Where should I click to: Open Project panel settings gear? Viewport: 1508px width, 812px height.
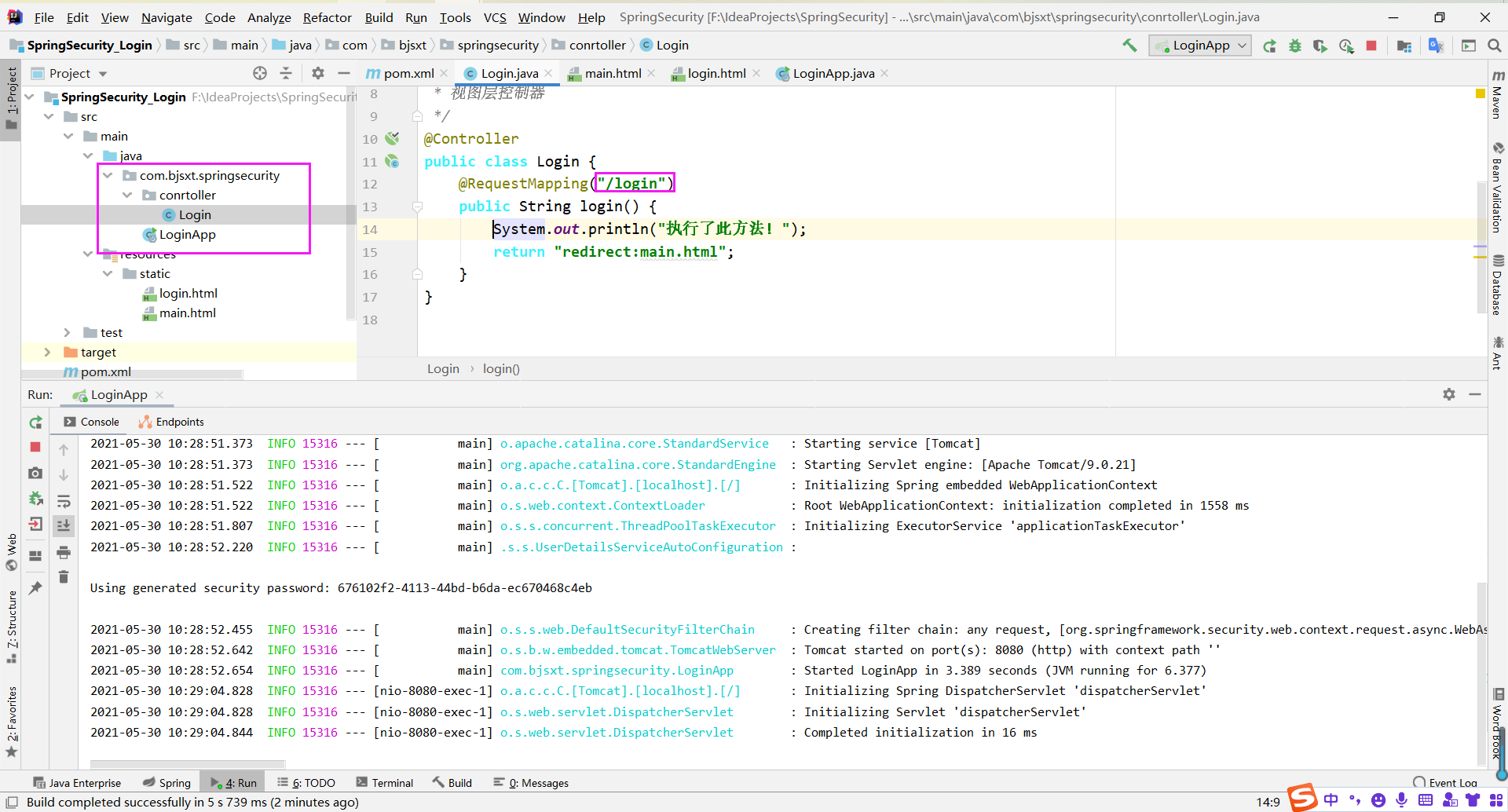coord(317,73)
